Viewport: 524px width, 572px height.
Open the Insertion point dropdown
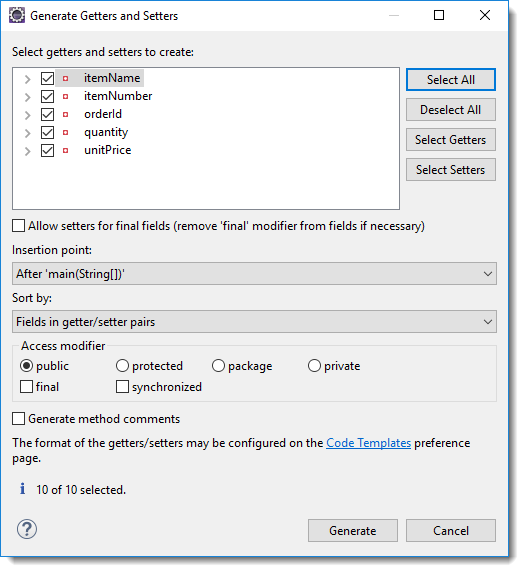click(x=254, y=274)
